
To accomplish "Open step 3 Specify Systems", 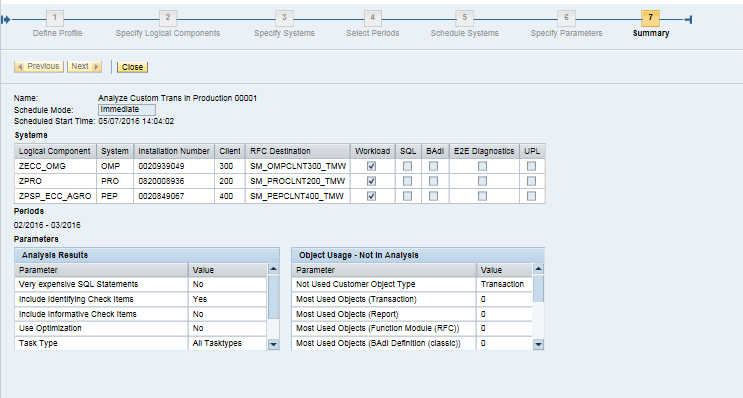I will point(284,18).
